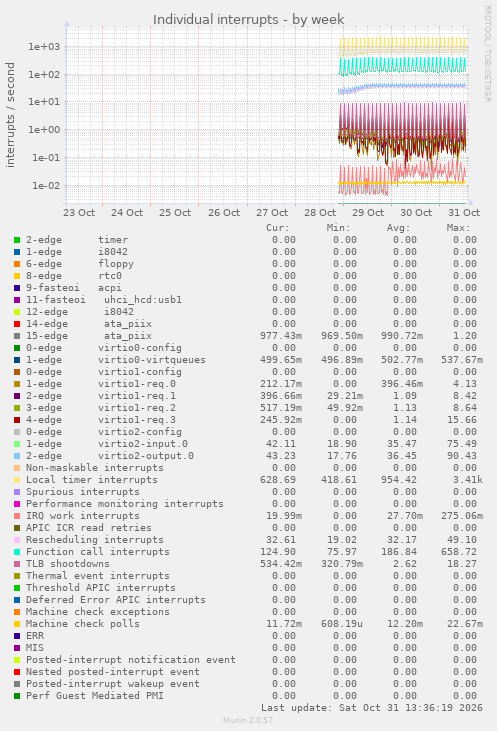This screenshot has height=731, width=497.
Task: Click the green swatch beside 2-edge timer
Action: click(17, 240)
